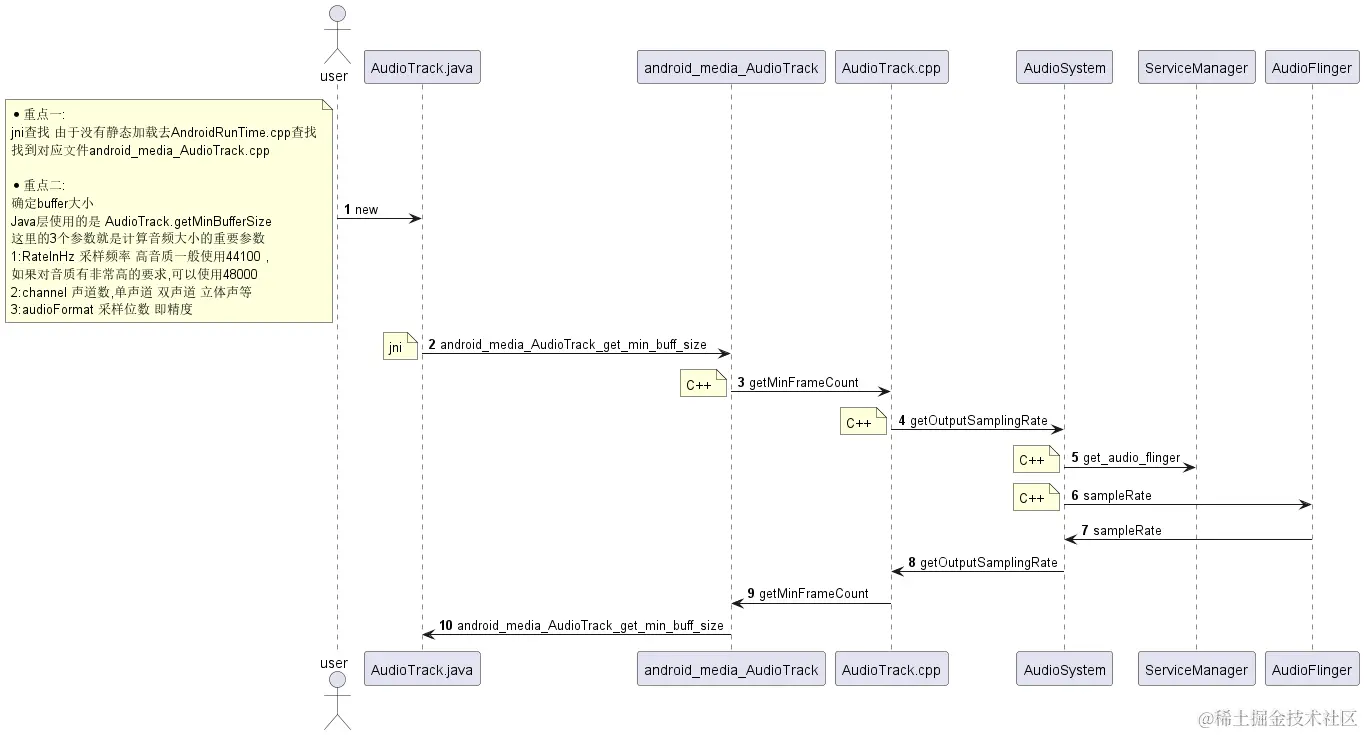The width and height of the screenshot is (1364, 735).
Task: Click the '确定buffer大小' note line
Action: [52, 203]
